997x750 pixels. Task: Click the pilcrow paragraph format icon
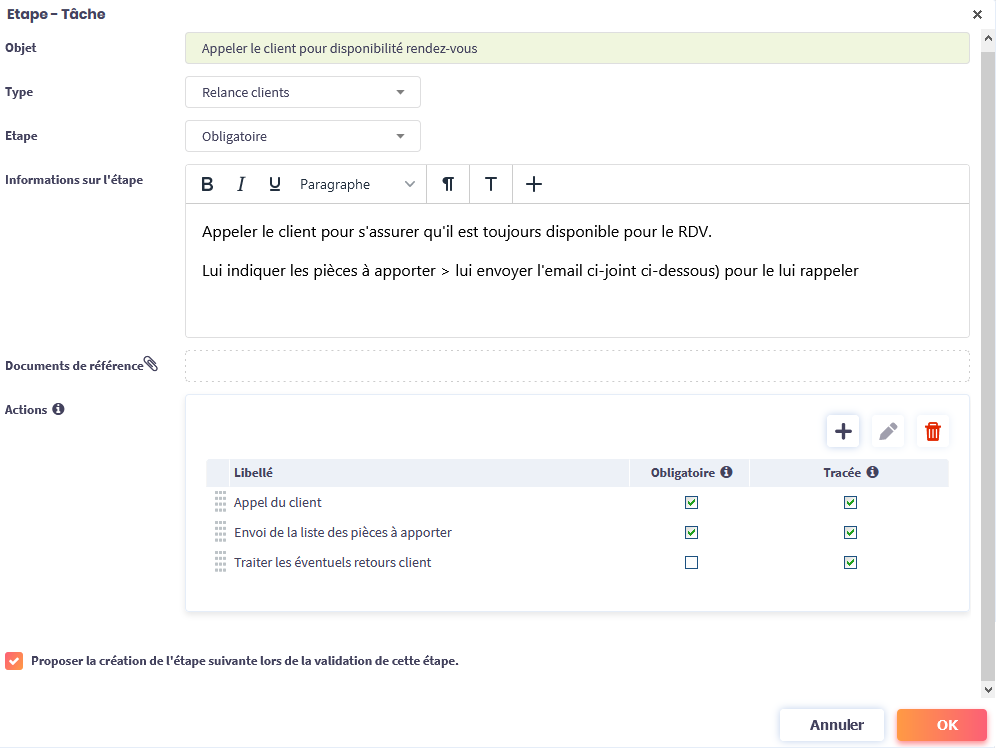pyautogui.click(x=448, y=184)
